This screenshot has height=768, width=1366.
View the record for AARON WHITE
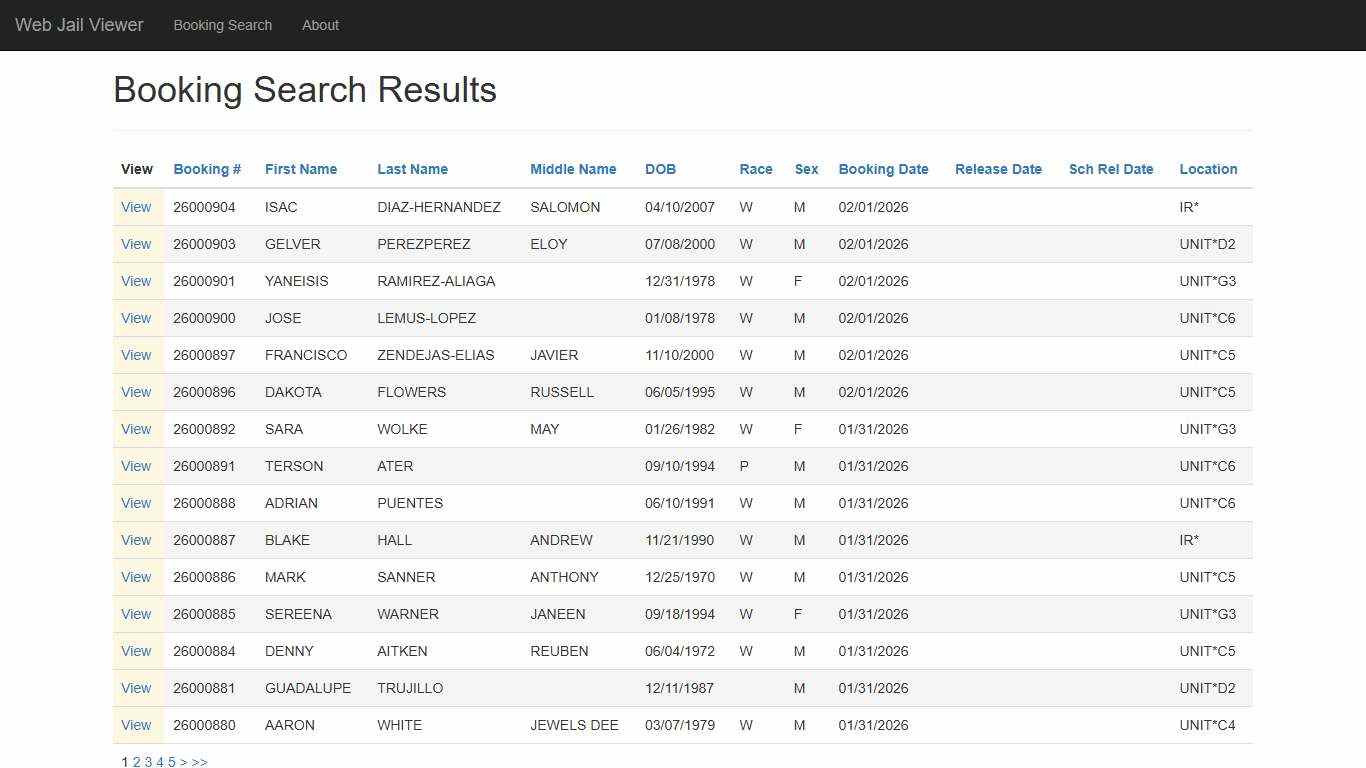click(x=136, y=725)
